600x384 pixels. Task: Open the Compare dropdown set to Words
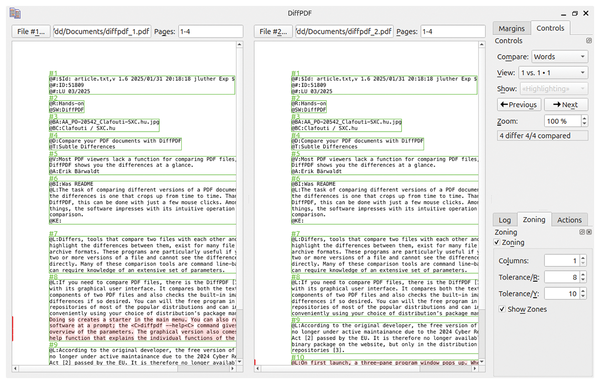pos(559,57)
